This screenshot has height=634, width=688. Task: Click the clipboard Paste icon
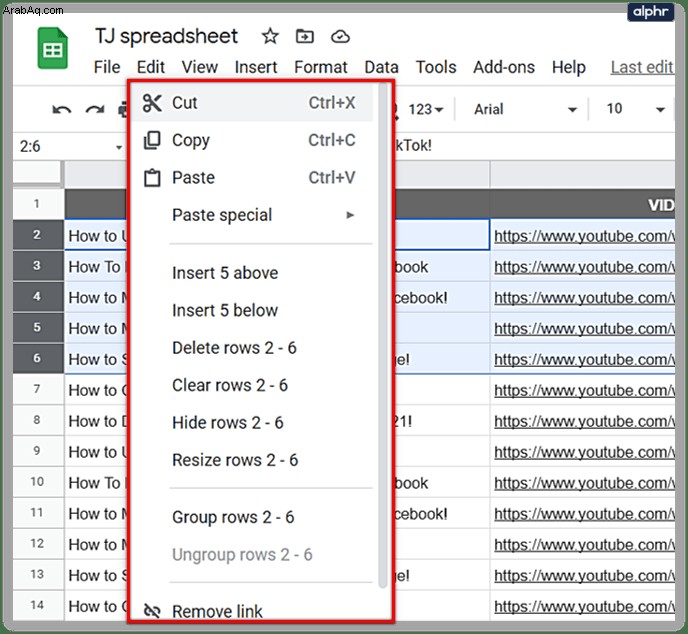point(152,178)
